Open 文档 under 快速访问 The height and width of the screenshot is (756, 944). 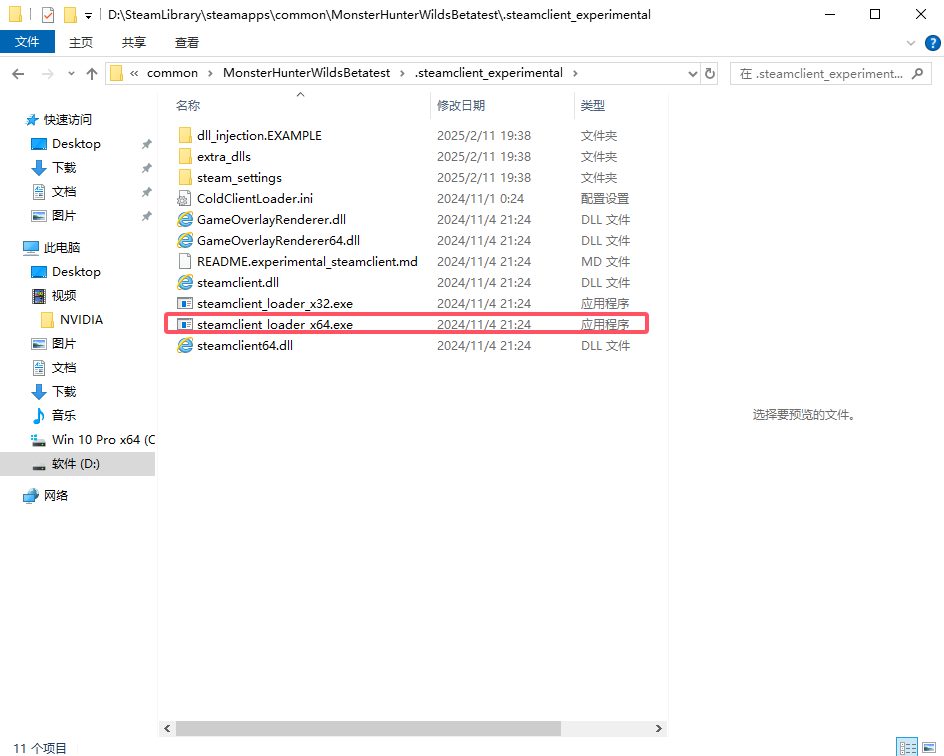[x=64, y=192]
